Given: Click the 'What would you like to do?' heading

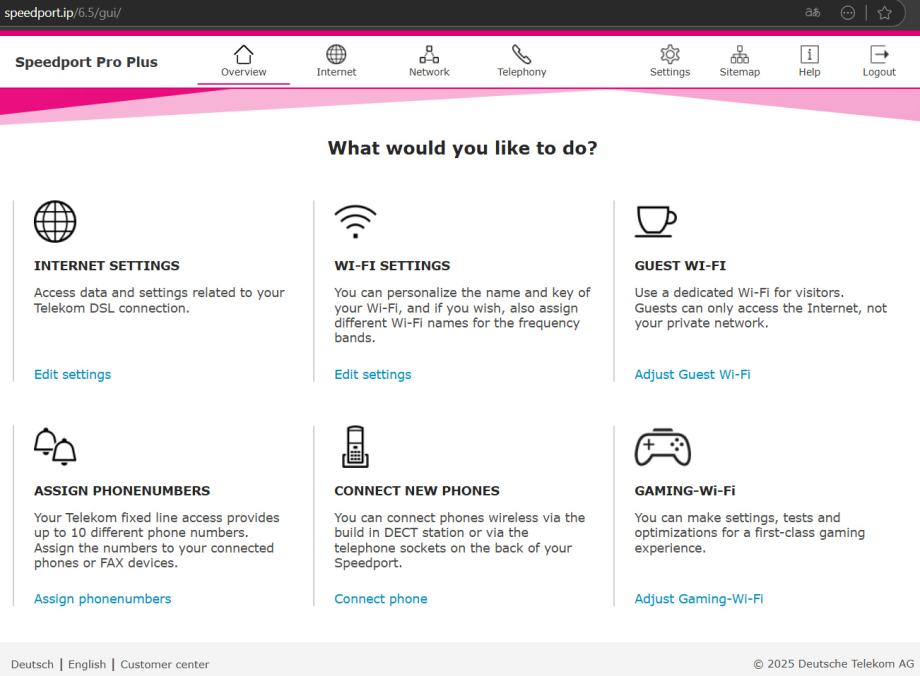Looking at the screenshot, I should (x=462, y=148).
